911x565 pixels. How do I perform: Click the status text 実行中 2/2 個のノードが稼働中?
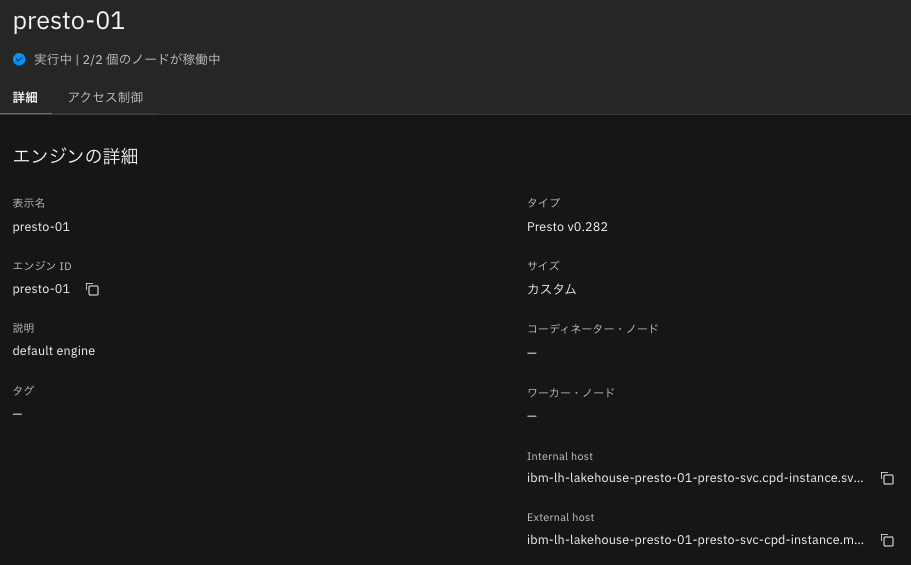tap(127, 59)
